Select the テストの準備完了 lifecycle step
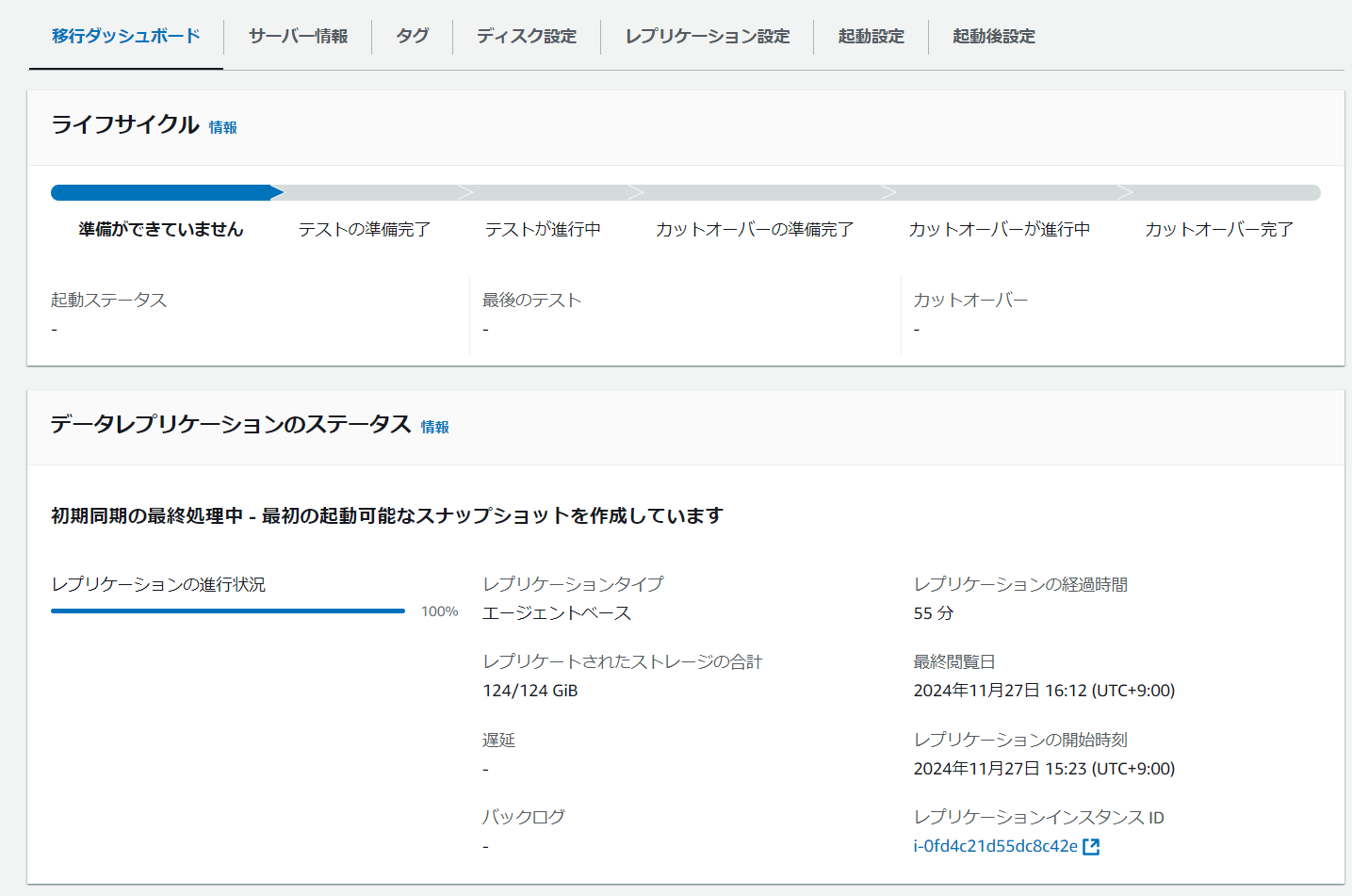Screen dimensions: 1352x896 (365, 229)
